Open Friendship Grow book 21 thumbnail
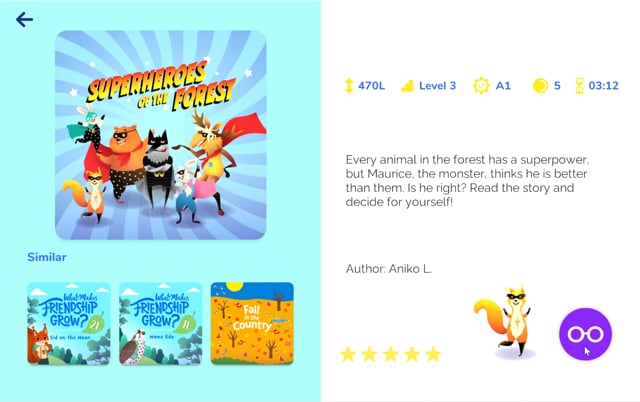This screenshot has height=402, width=640. coord(69,323)
